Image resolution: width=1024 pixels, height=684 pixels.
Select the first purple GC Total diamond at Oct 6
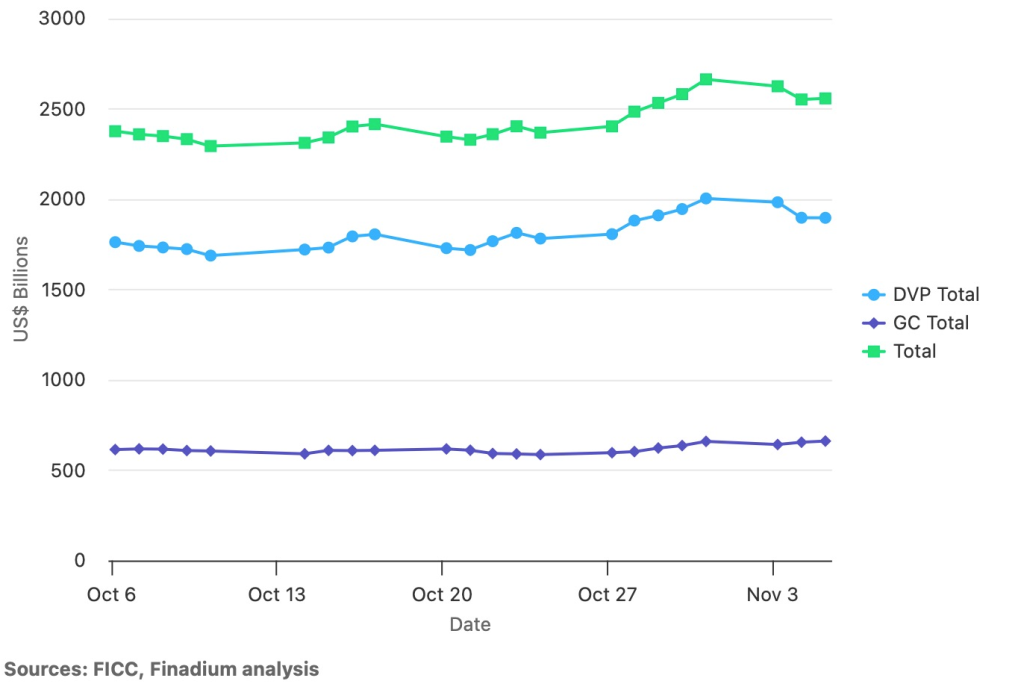tap(115, 450)
